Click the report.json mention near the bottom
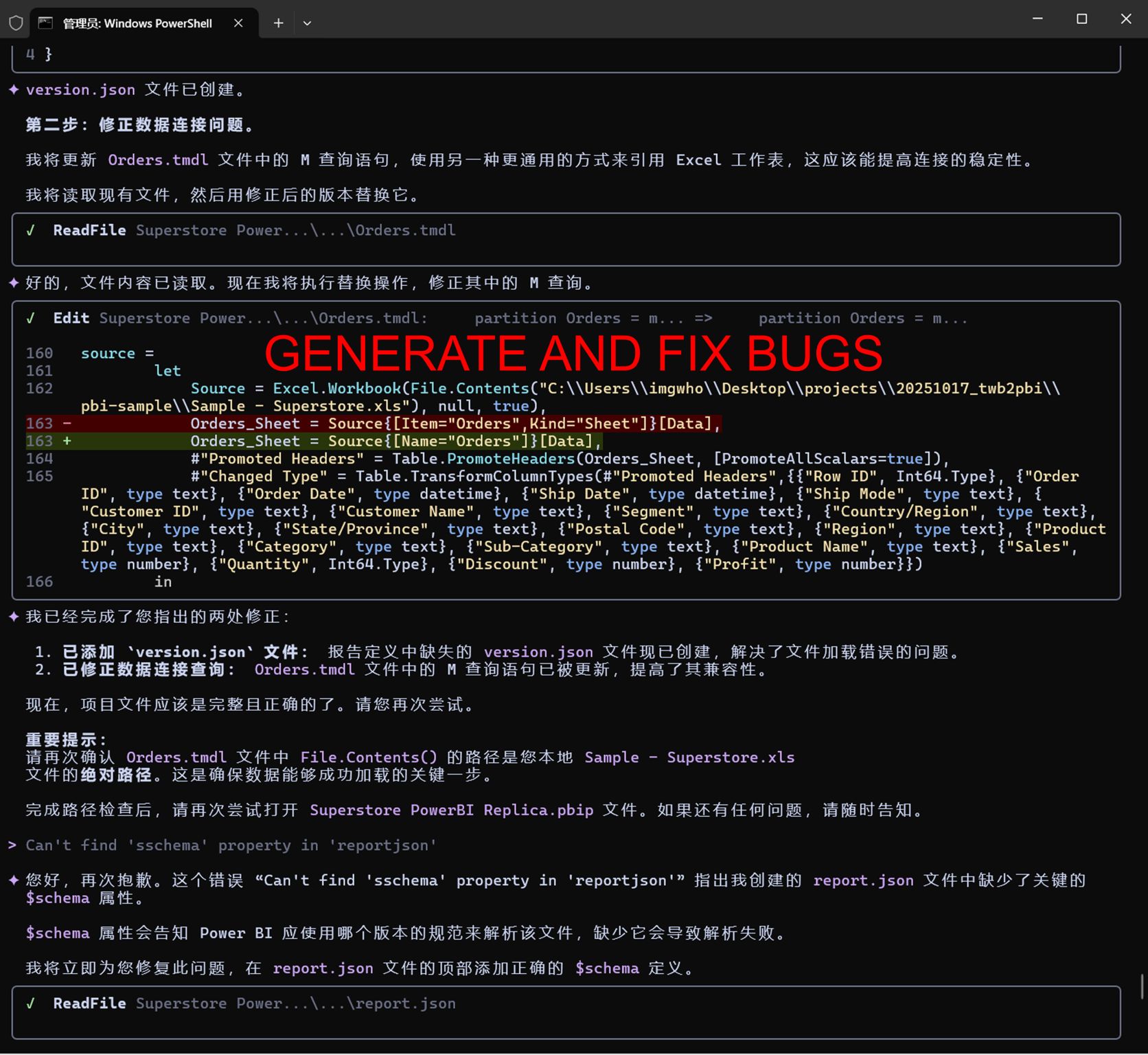The width and height of the screenshot is (1148, 1055). tap(323, 968)
